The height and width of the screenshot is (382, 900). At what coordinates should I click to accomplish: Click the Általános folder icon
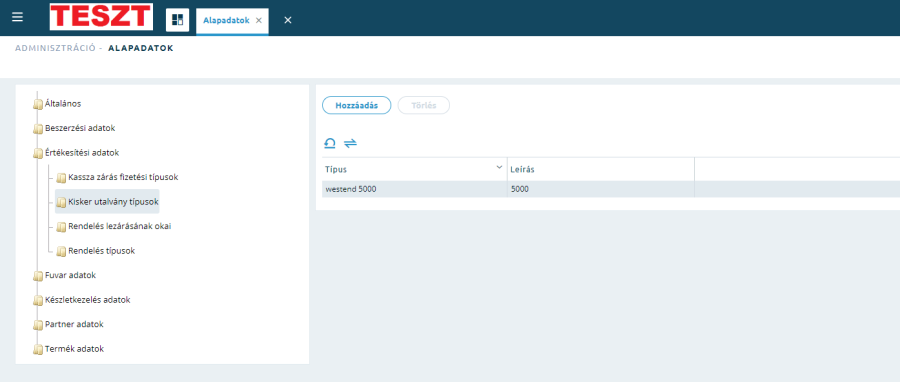click(38, 104)
